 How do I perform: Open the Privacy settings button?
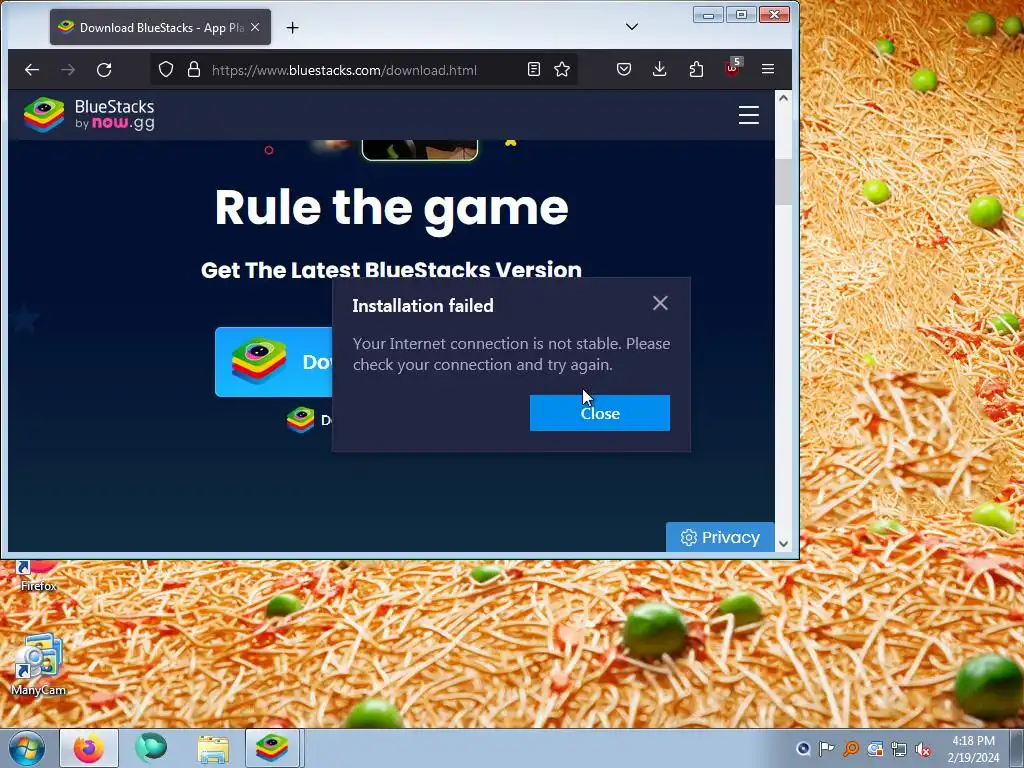pos(720,537)
